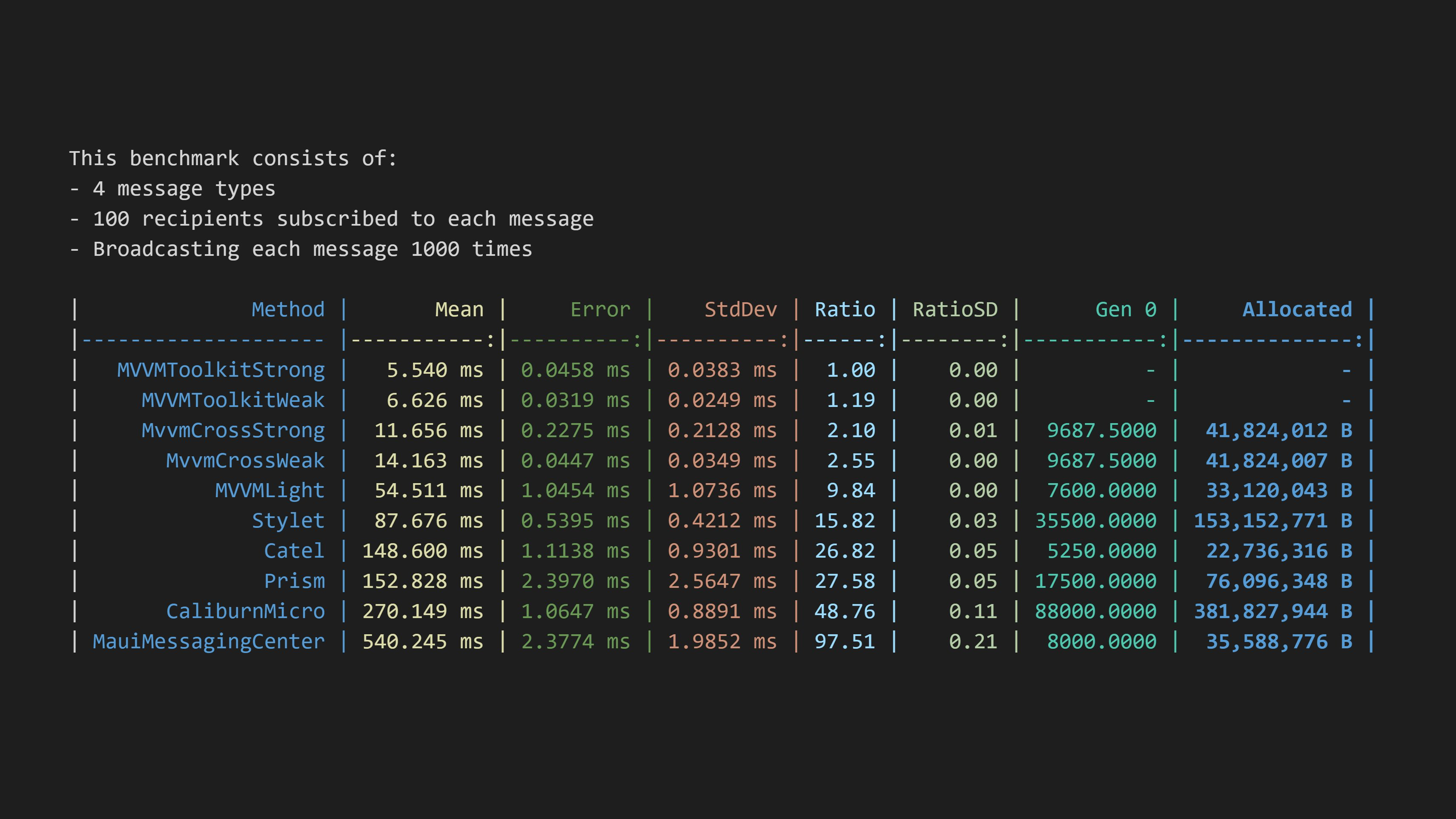Viewport: 1456px width, 819px height.
Task: Click the StdDev column header
Action: (740, 310)
